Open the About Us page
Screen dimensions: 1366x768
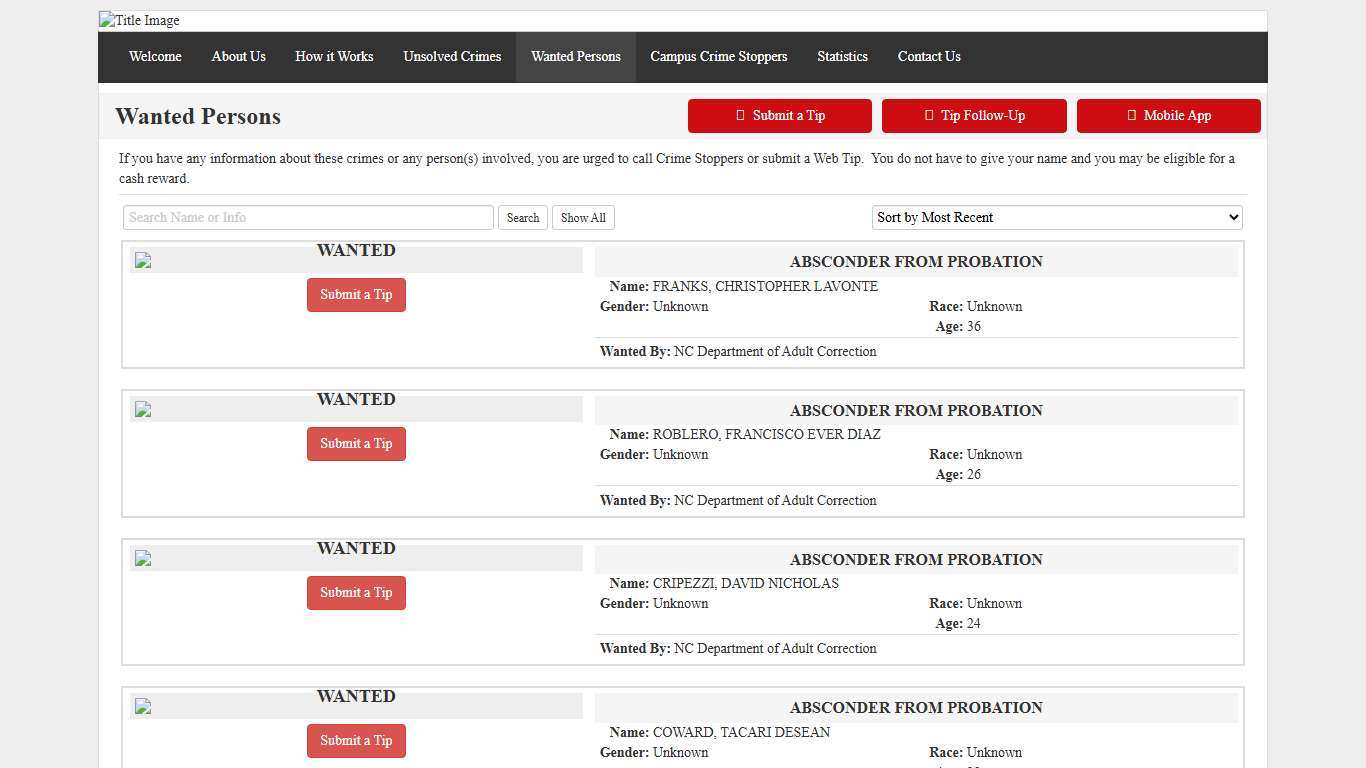pos(238,57)
